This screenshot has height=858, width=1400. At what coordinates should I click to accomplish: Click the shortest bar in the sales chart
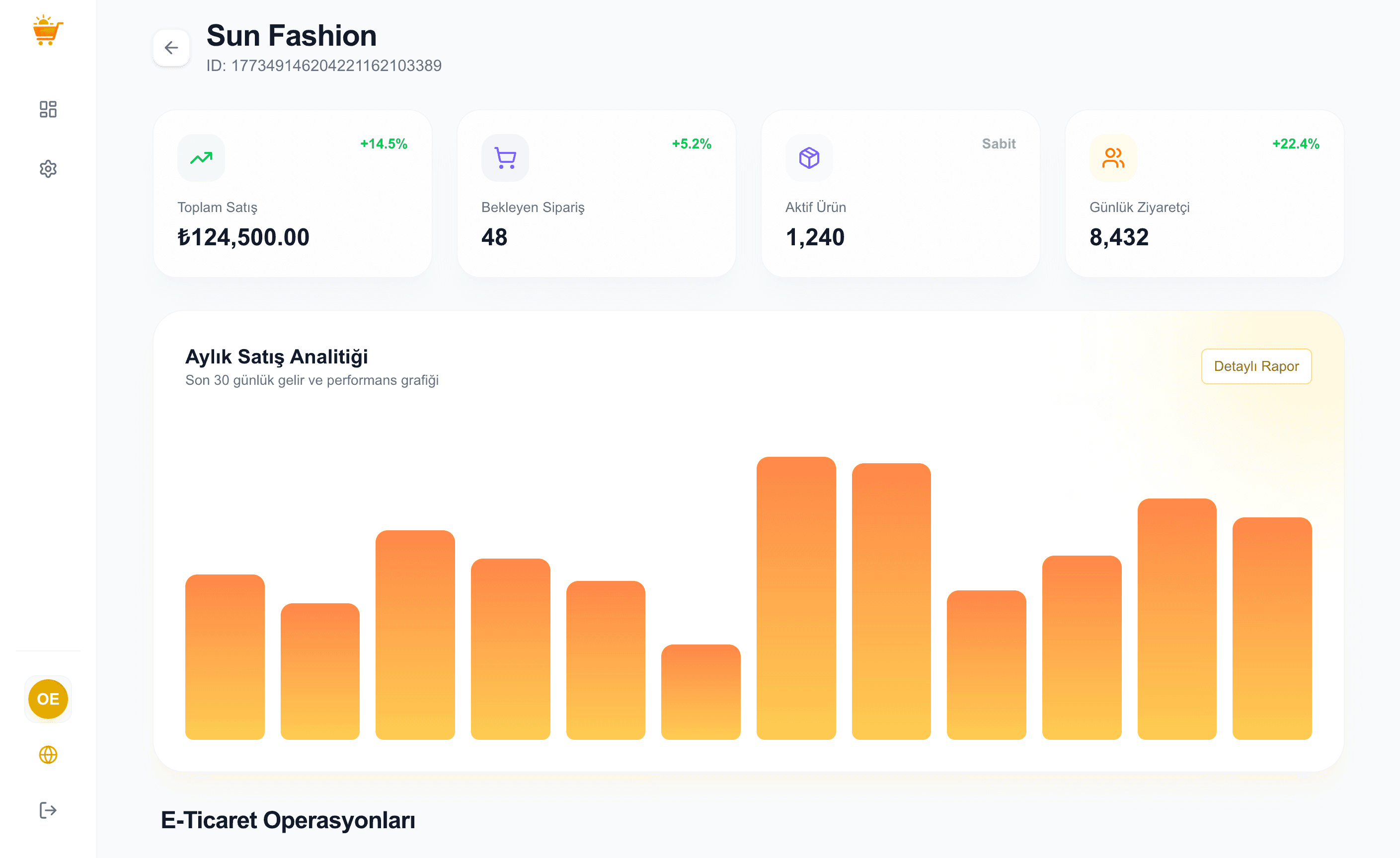pyautogui.click(x=700, y=692)
